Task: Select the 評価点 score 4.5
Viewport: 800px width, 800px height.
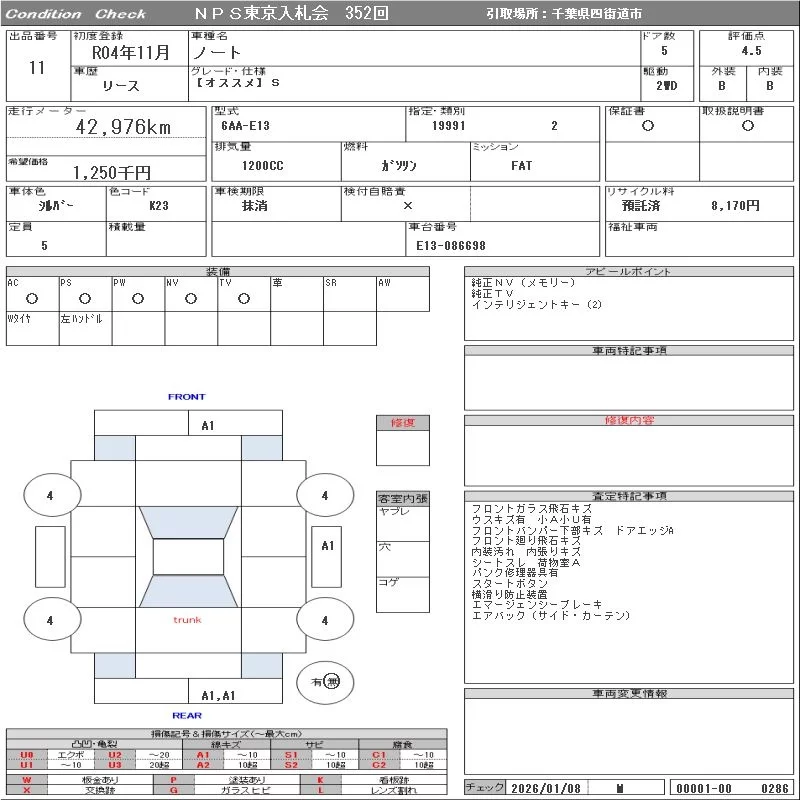Action: [x=752, y=51]
